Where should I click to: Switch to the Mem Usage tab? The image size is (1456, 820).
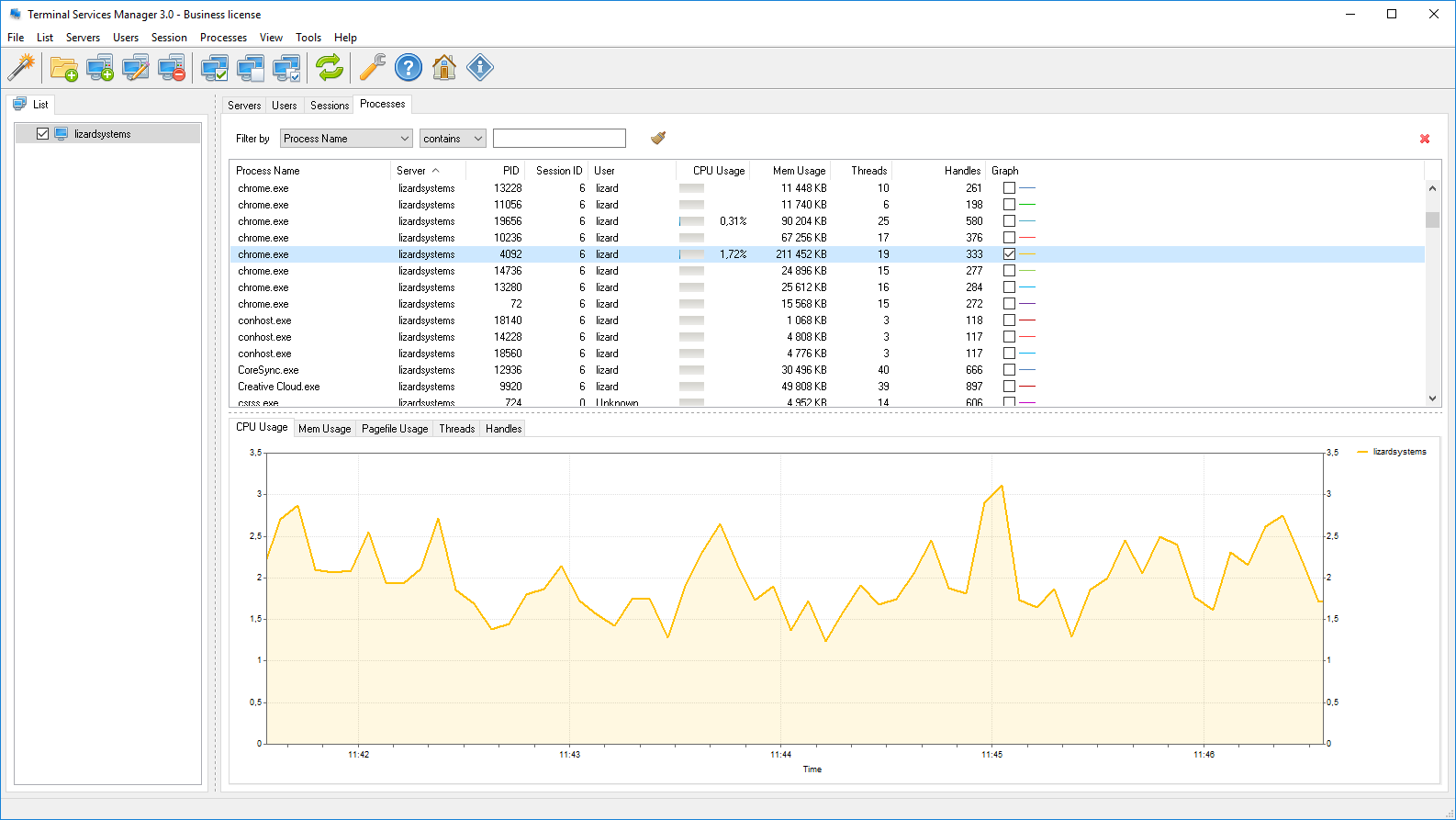(x=324, y=429)
